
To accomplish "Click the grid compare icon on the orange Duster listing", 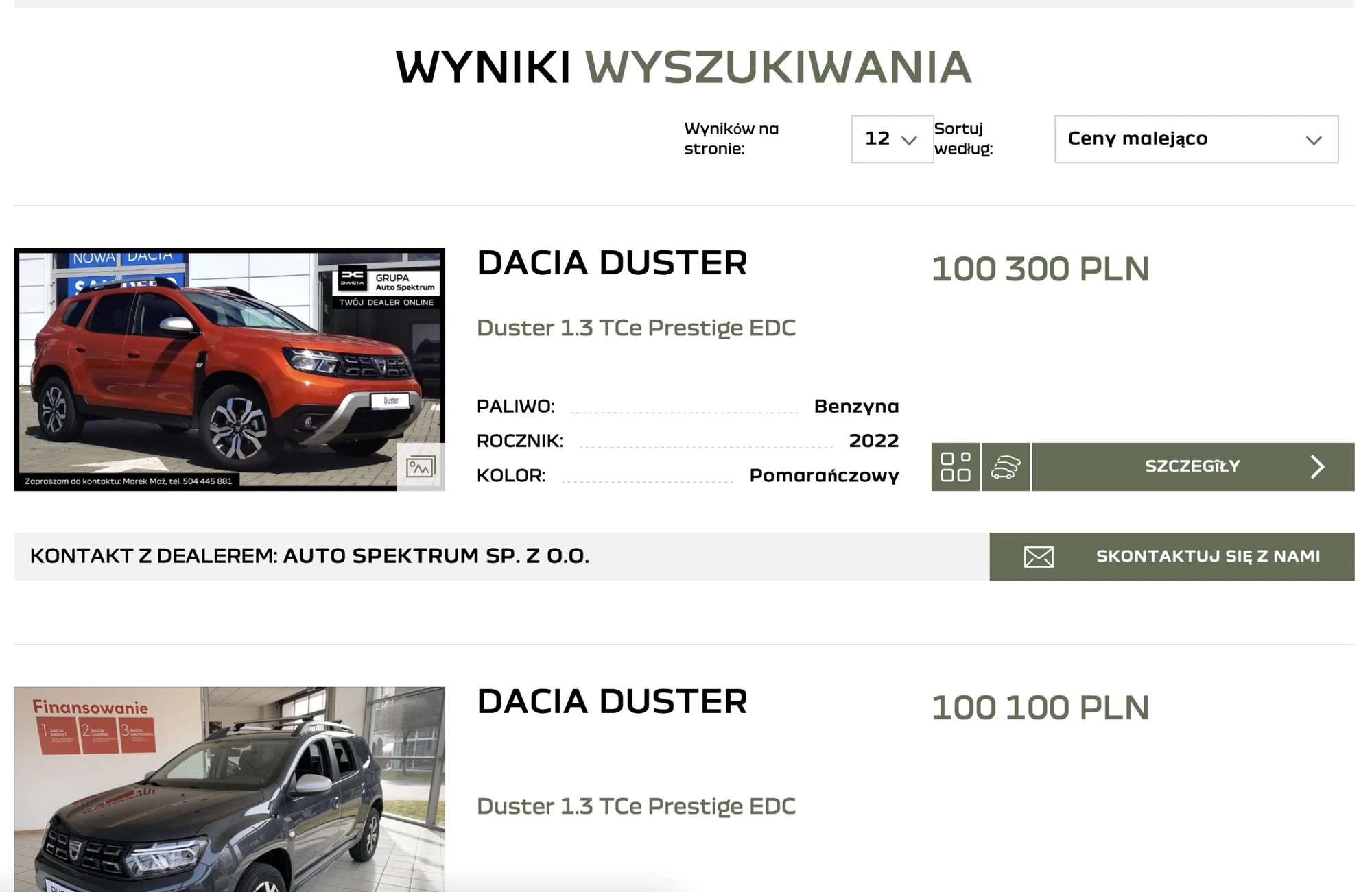I will pyautogui.click(x=955, y=467).
